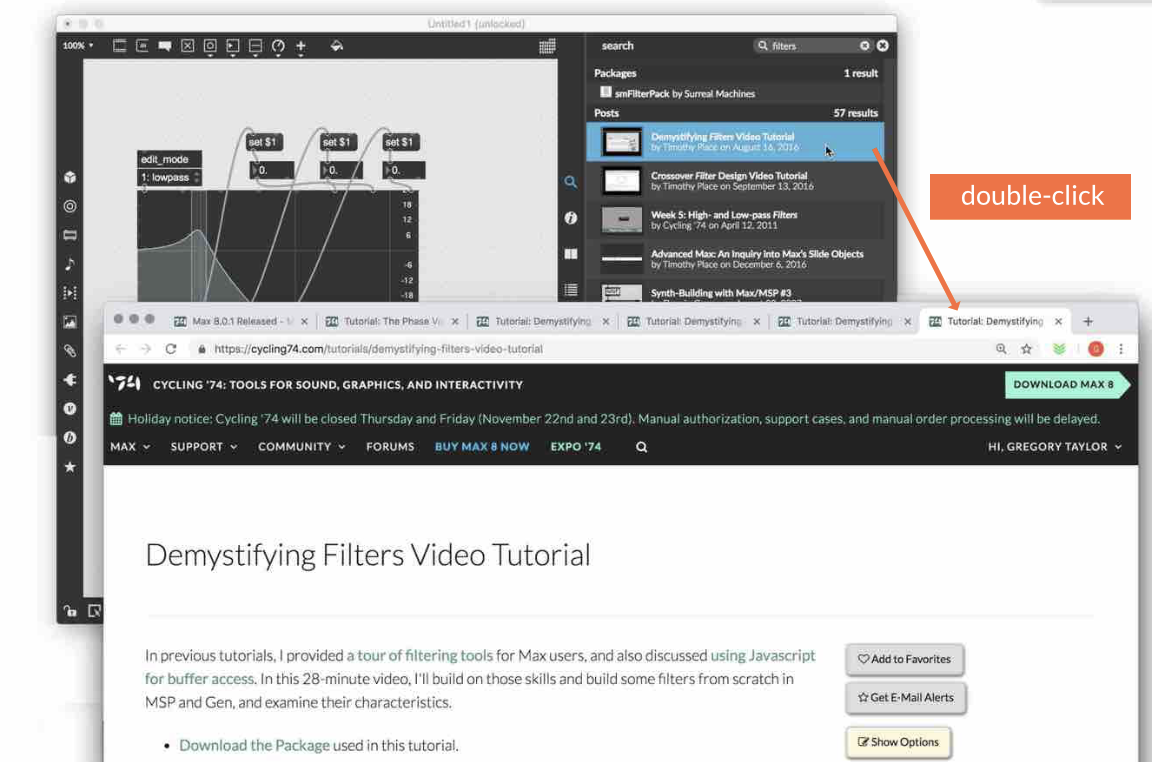Viewport: 1152px width, 762px height.
Task: Select 'Advanced Max: An Inquiry into Max's Slide Objects'
Action: click(735, 259)
